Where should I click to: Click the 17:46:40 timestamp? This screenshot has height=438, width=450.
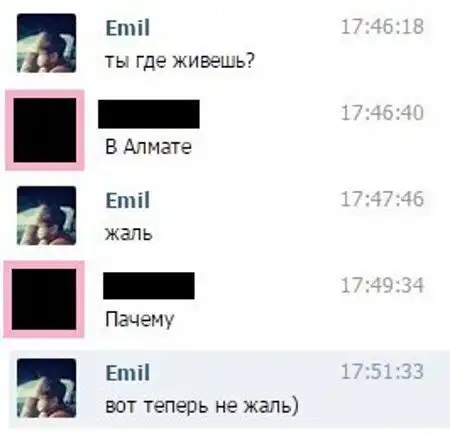point(382,113)
